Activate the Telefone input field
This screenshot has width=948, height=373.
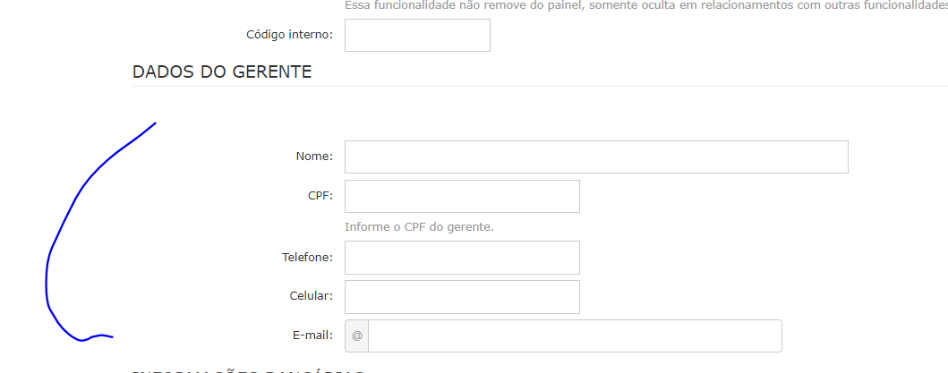462,258
